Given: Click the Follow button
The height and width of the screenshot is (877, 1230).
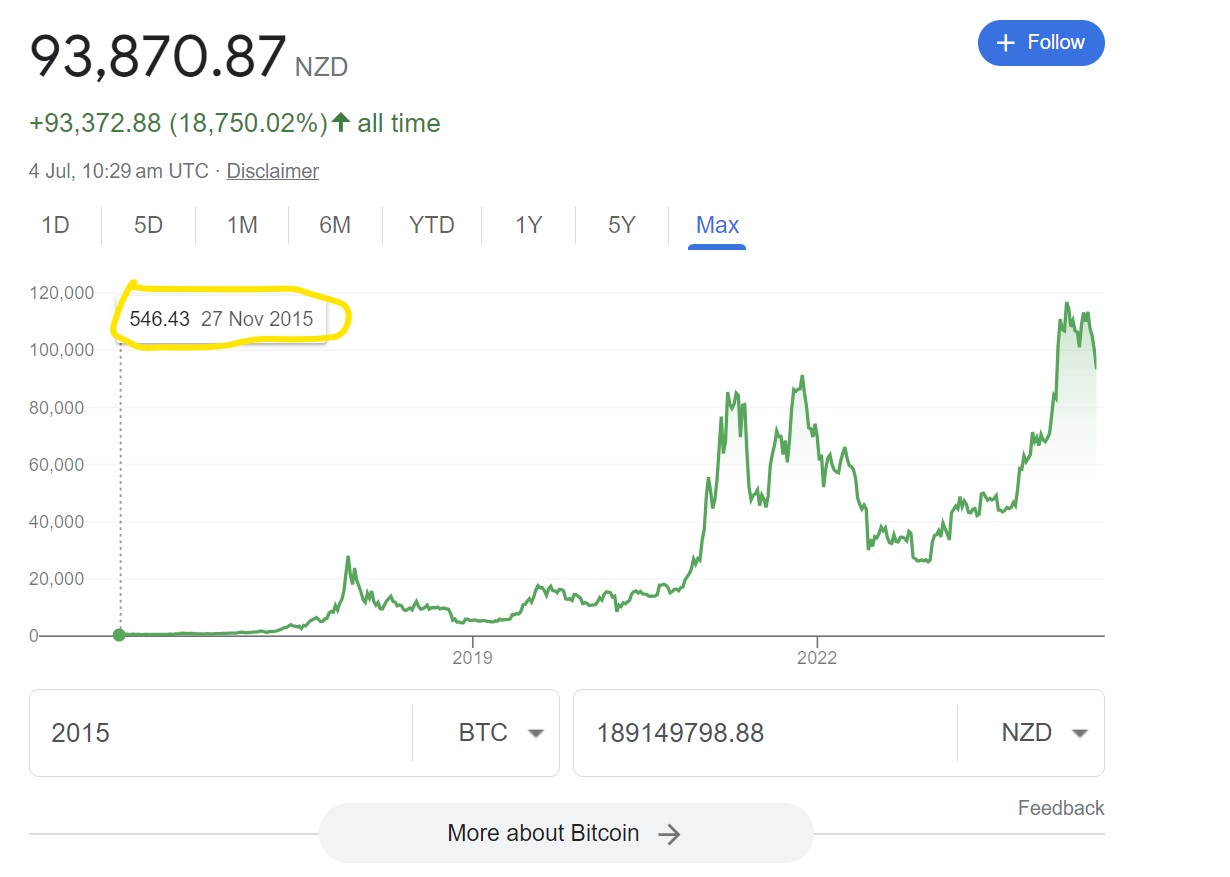Looking at the screenshot, I should click(1041, 43).
